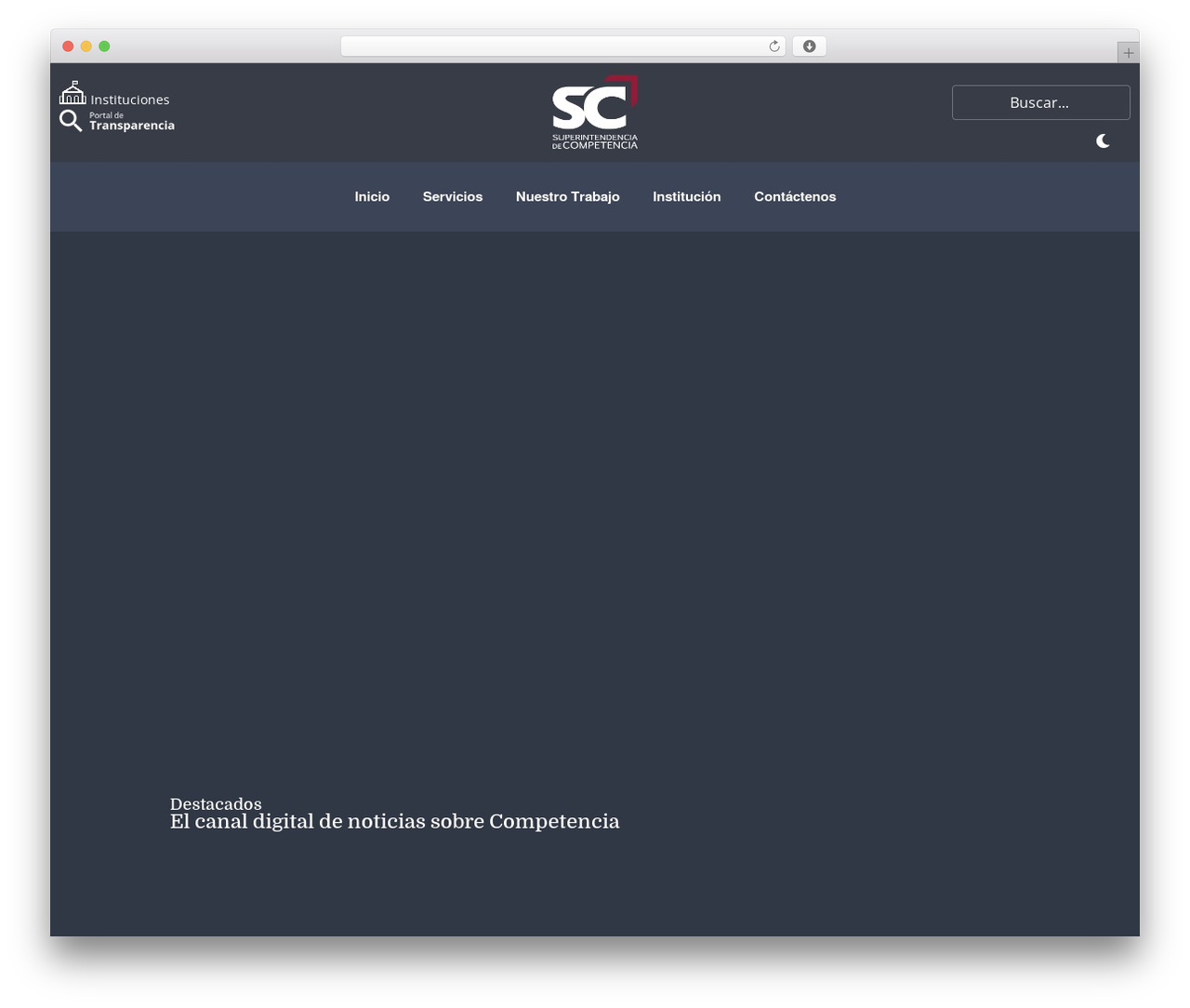Open the Servicios menu
This screenshot has height=1008, width=1190.
coord(453,196)
